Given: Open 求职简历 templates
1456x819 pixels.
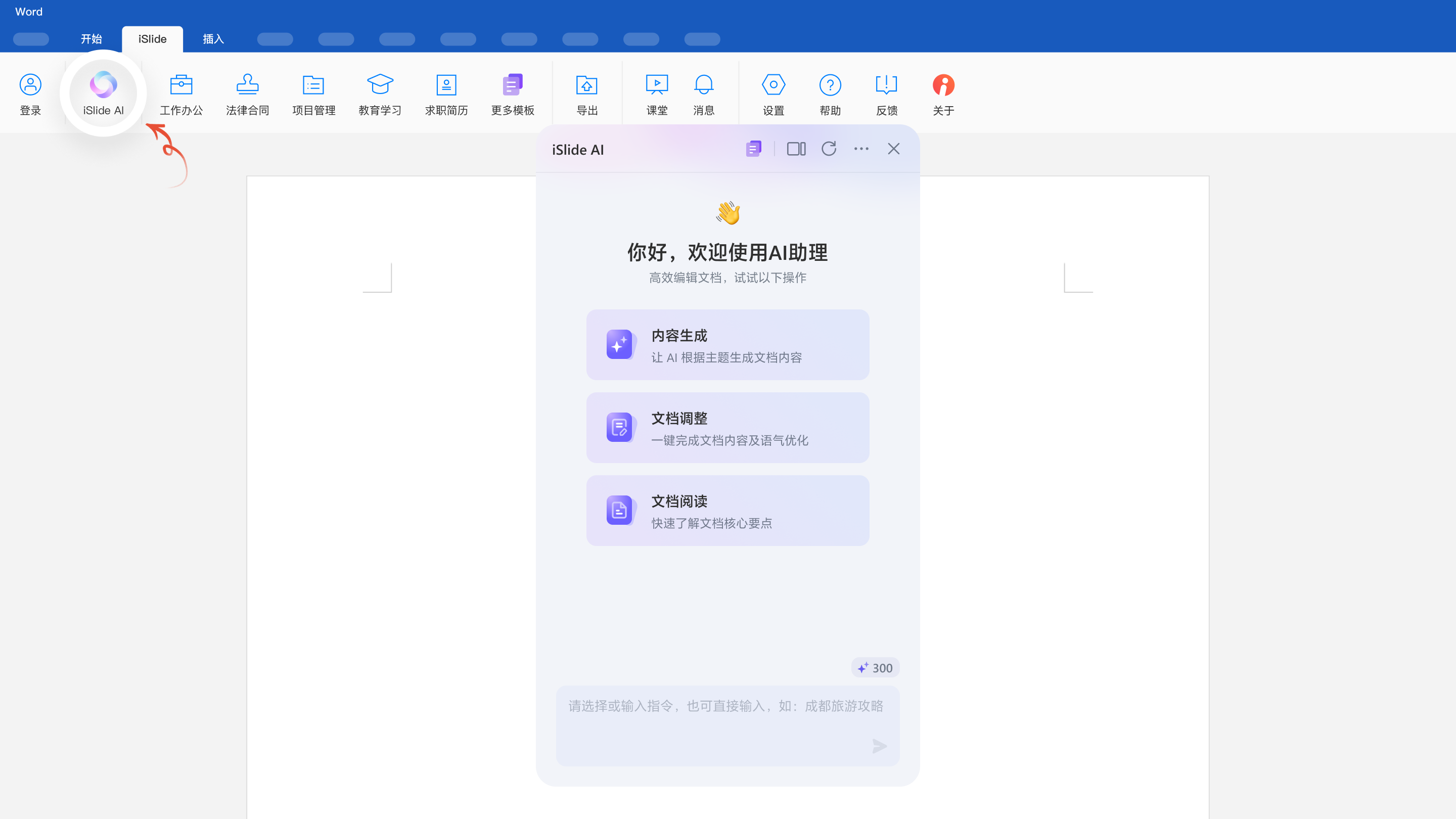Looking at the screenshot, I should point(446,95).
